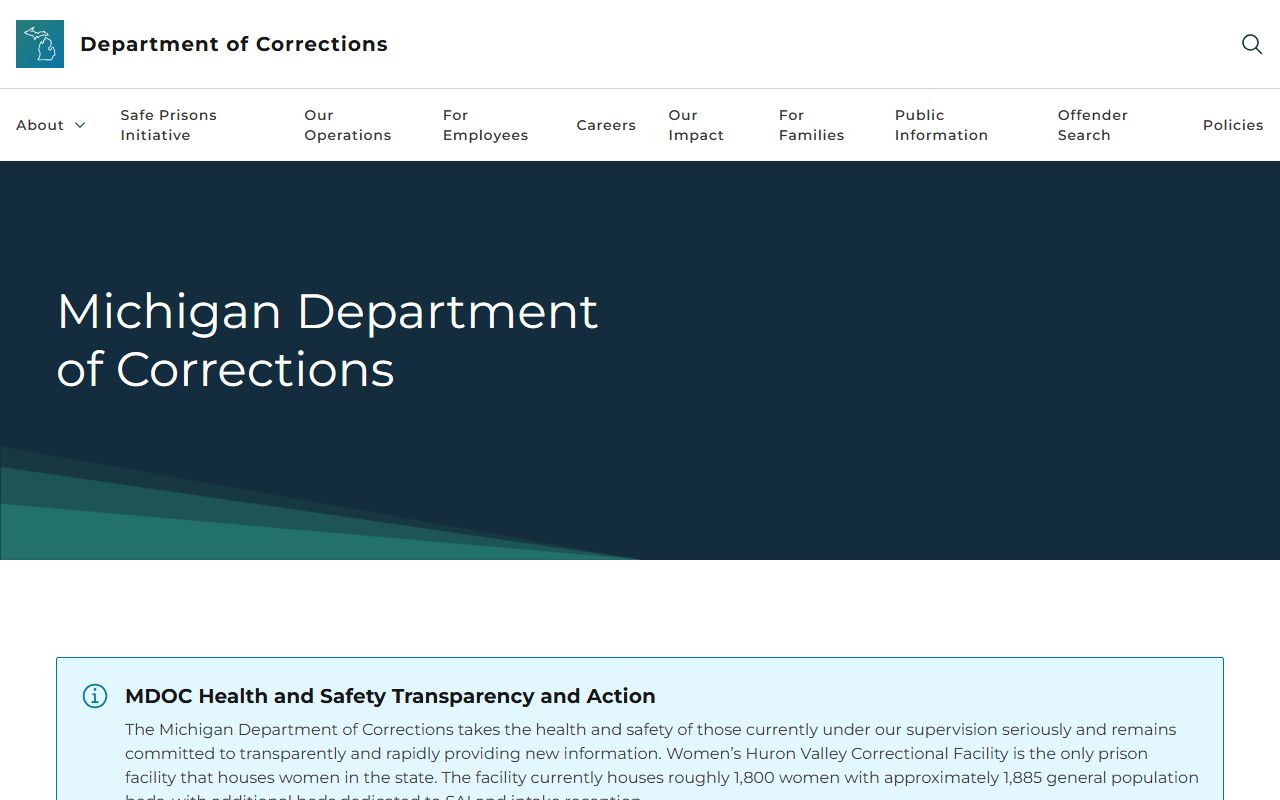
Task: Open Offender Search page
Action: point(1092,125)
